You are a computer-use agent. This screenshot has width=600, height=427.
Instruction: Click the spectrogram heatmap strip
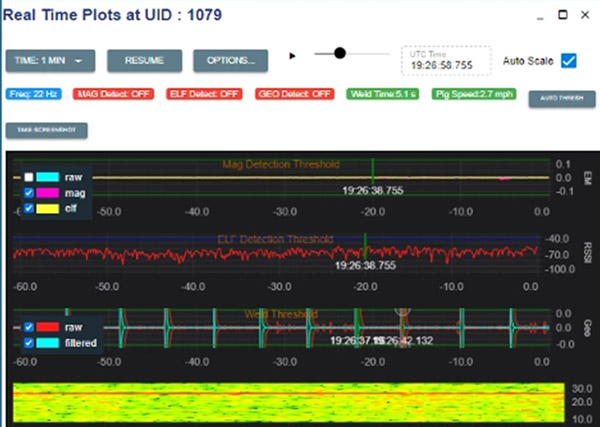point(289,403)
